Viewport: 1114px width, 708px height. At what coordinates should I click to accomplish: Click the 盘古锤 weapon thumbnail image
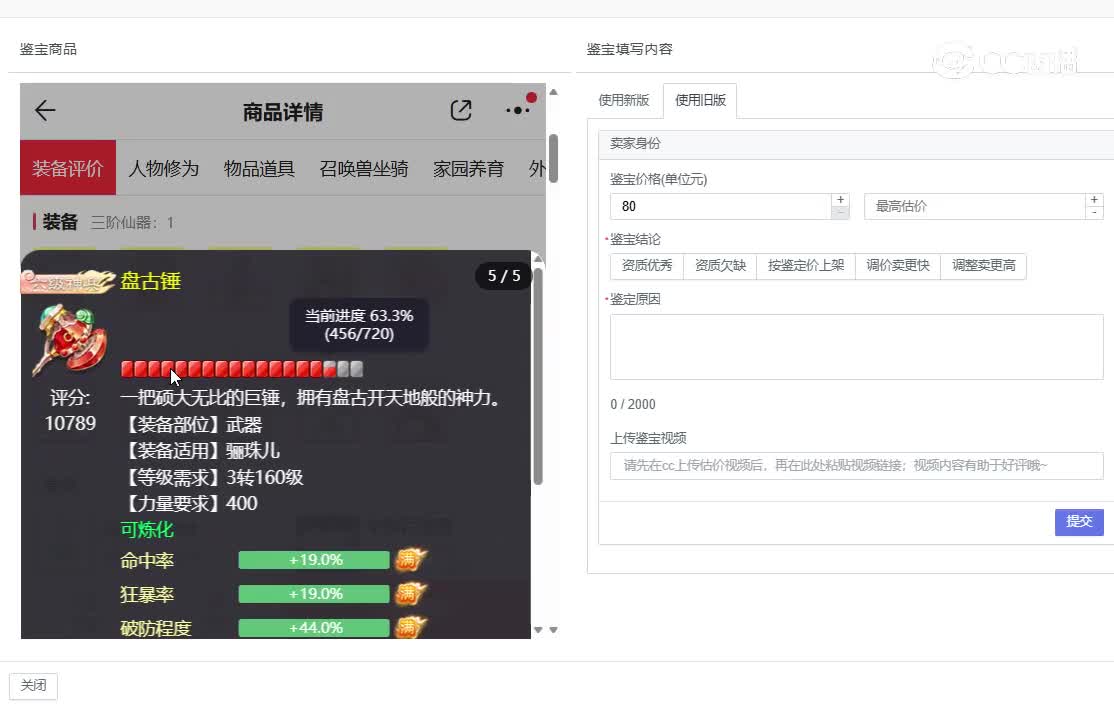(x=70, y=339)
